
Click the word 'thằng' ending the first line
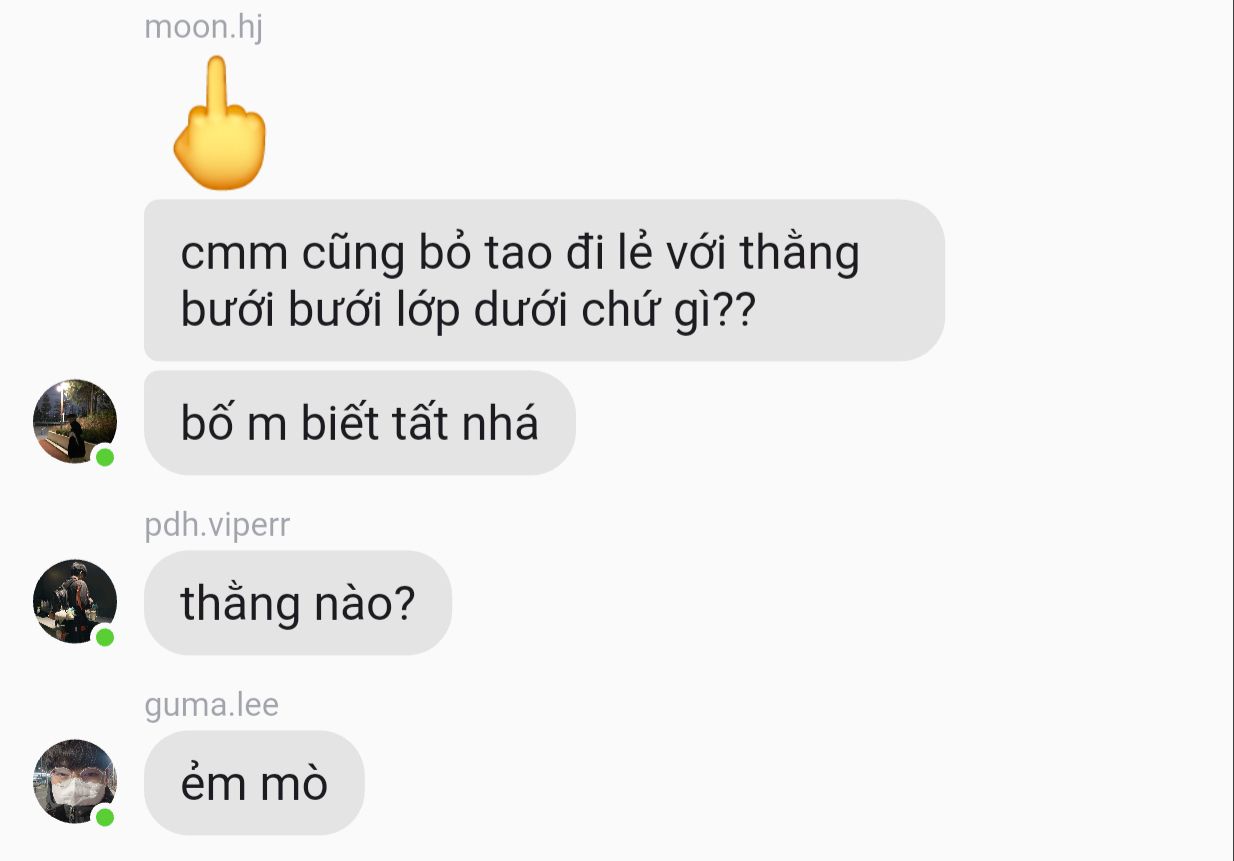pyautogui.click(x=800, y=254)
